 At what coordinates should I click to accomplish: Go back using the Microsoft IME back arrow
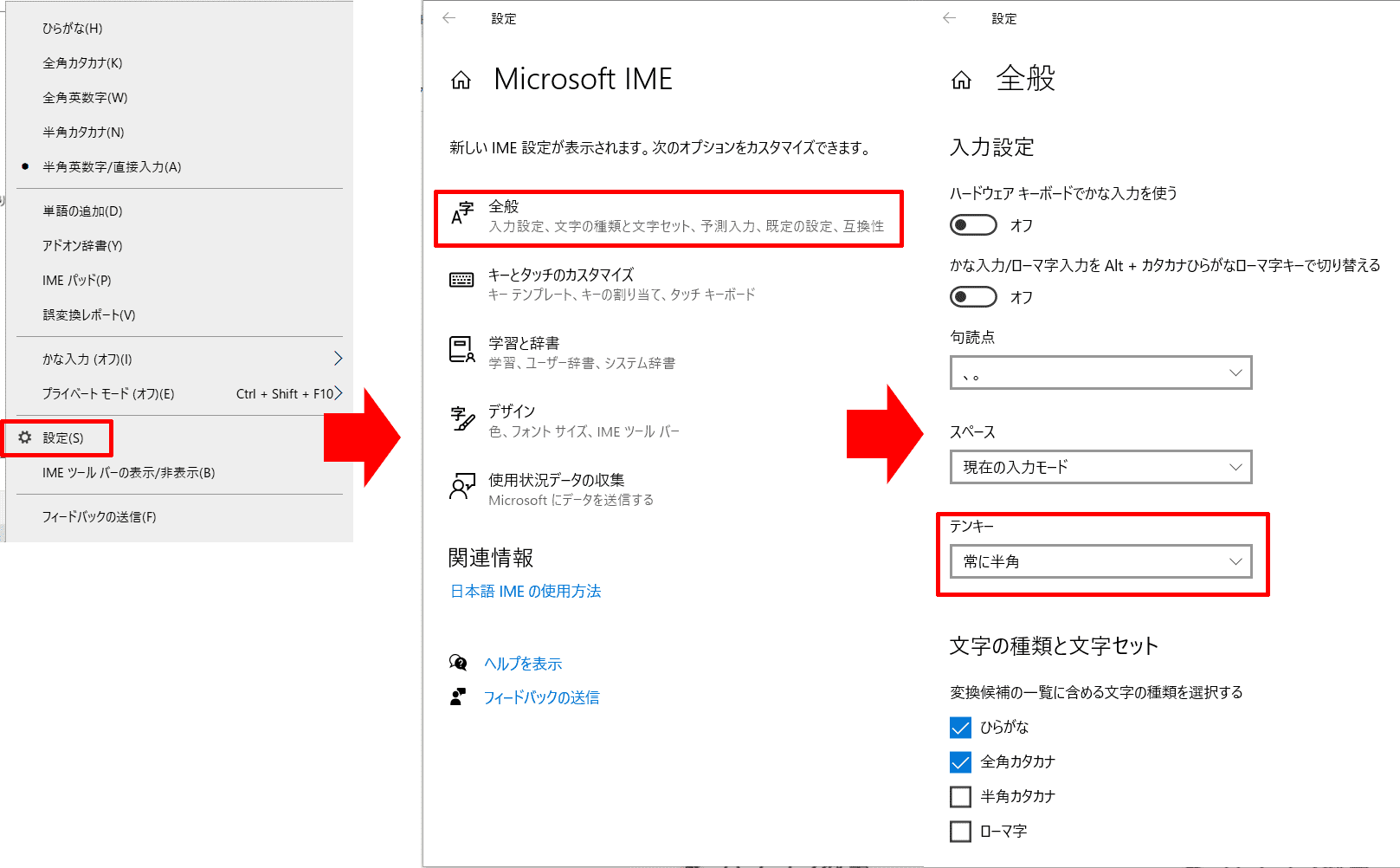pyautogui.click(x=448, y=18)
